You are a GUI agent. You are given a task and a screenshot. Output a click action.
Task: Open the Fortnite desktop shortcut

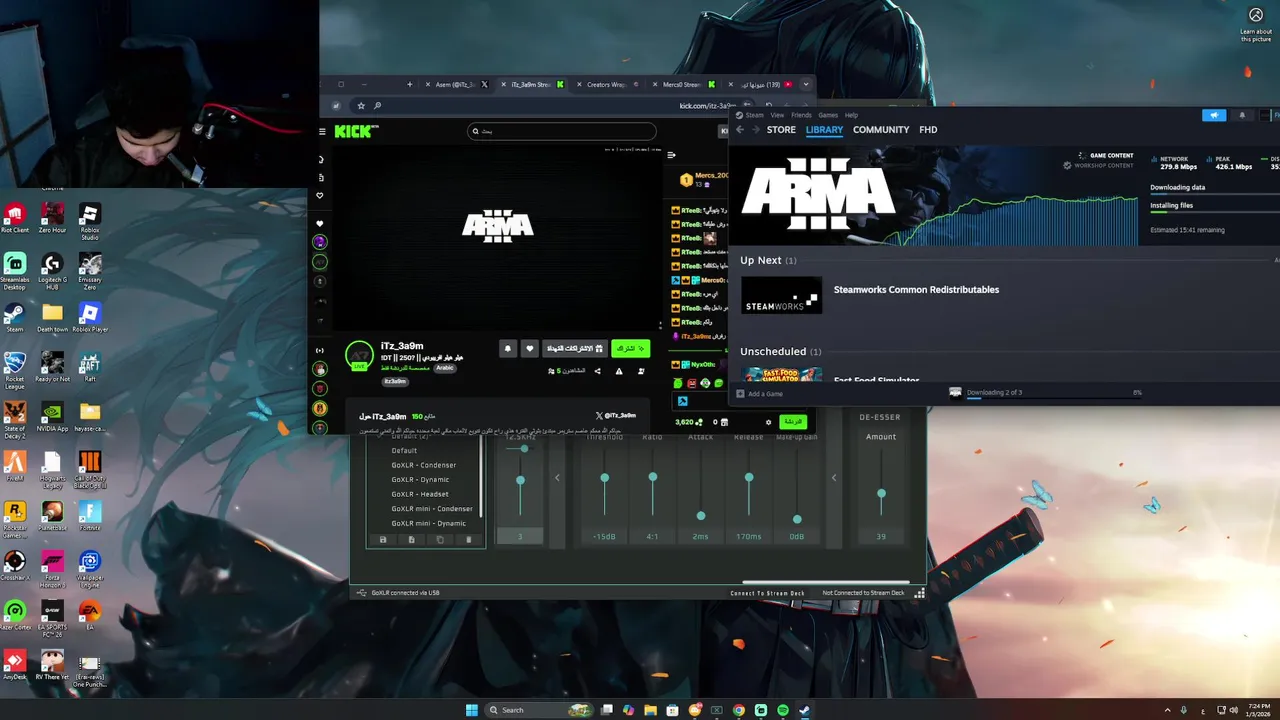coord(90,516)
